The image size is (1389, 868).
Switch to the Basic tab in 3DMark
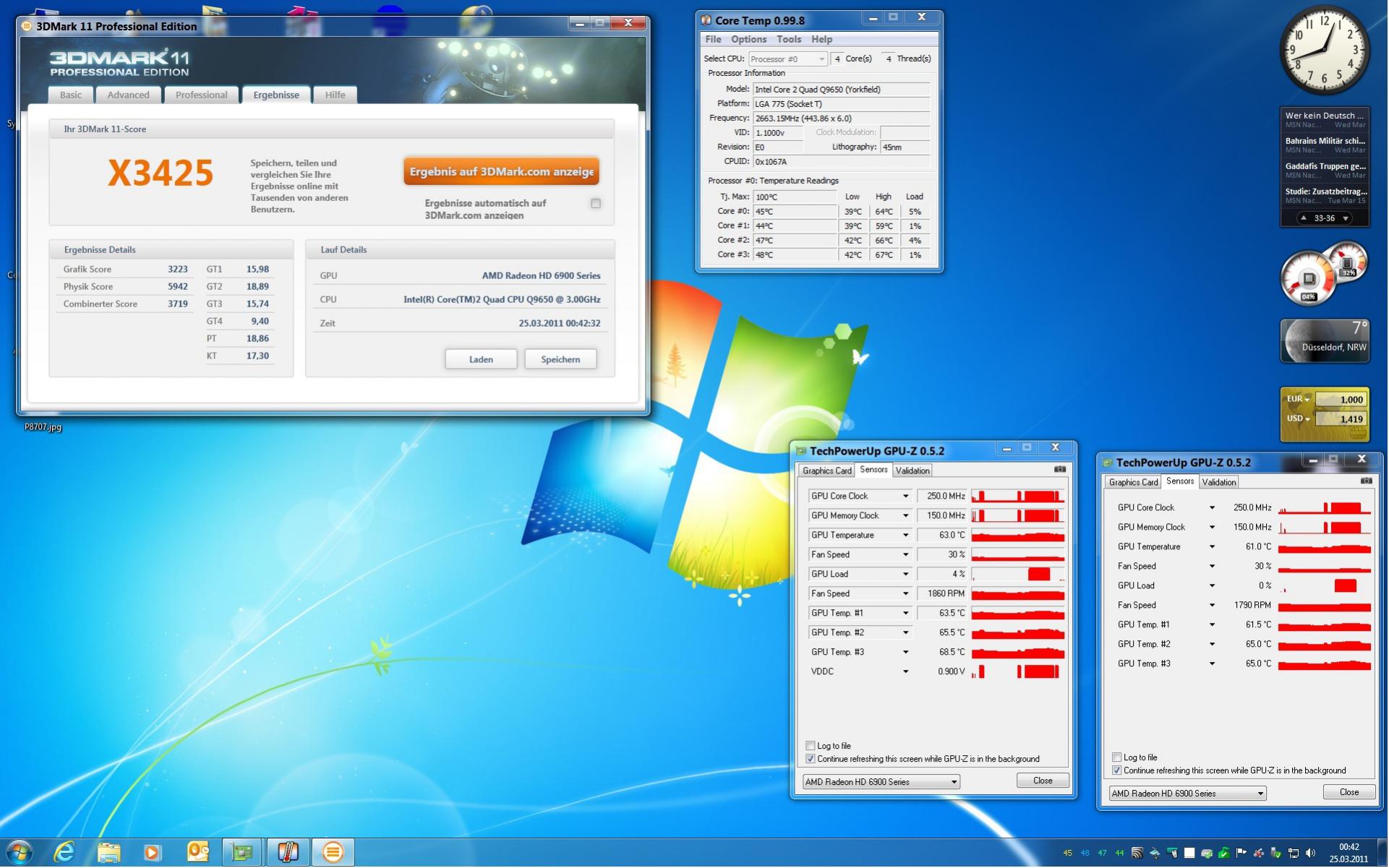[71, 95]
